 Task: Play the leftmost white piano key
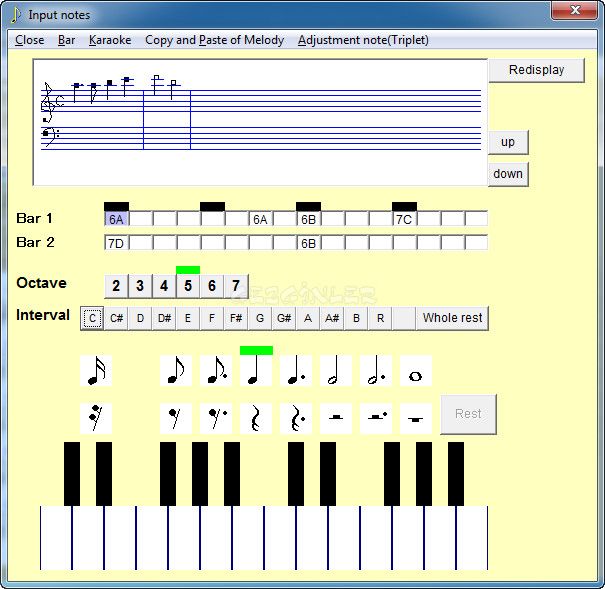[56, 538]
